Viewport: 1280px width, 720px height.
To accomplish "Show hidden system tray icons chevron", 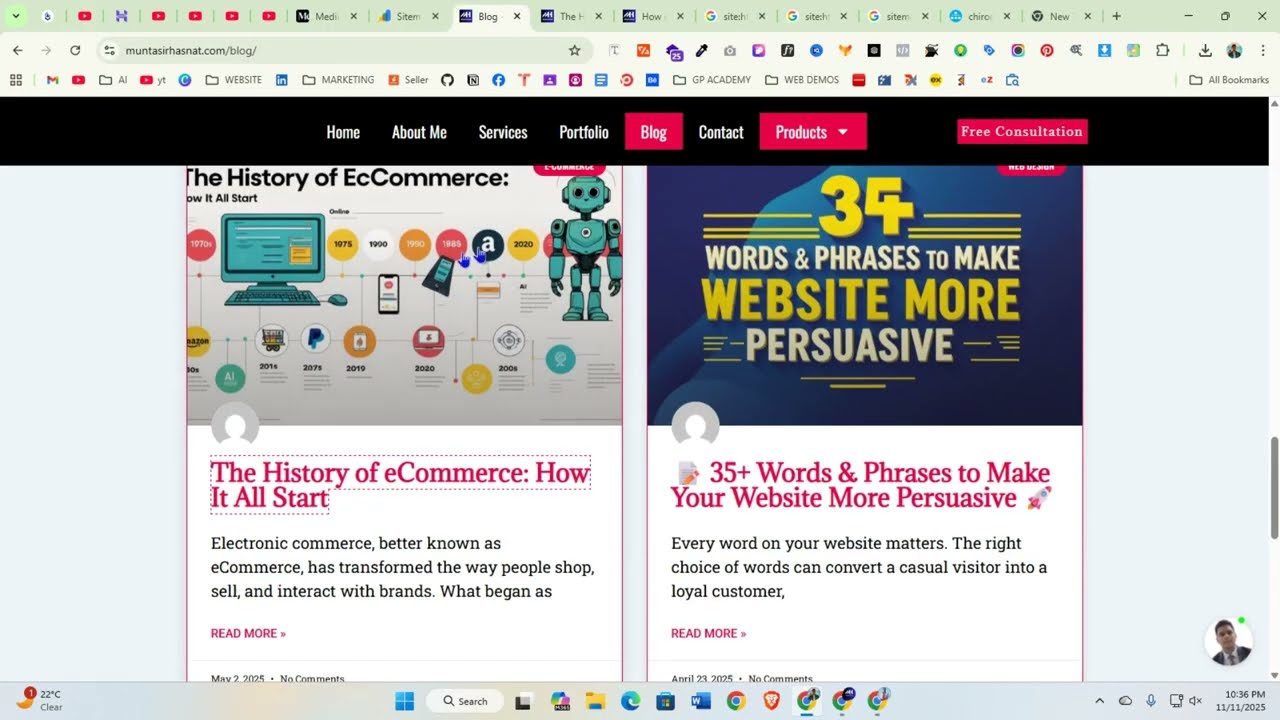I will click(x=1099, y=701).
